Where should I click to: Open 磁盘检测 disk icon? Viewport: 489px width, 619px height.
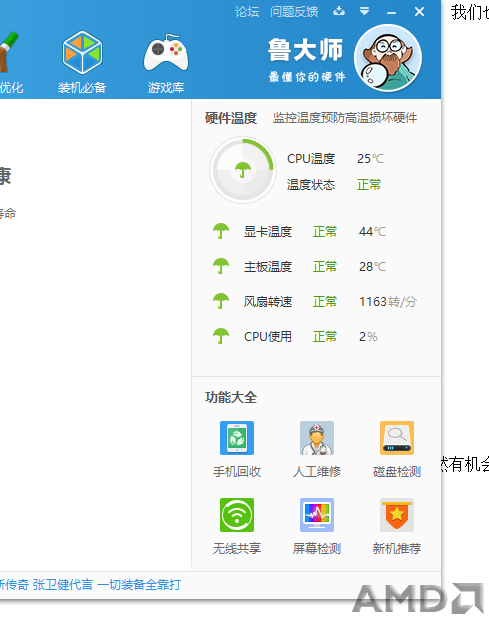[397, 438]
